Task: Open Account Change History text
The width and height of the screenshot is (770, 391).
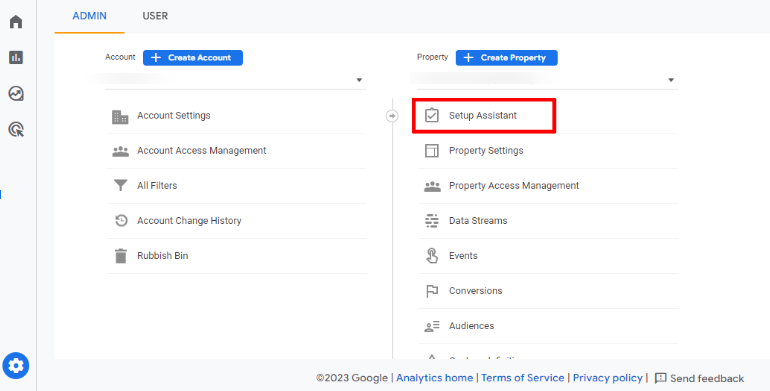Action: 190,221
